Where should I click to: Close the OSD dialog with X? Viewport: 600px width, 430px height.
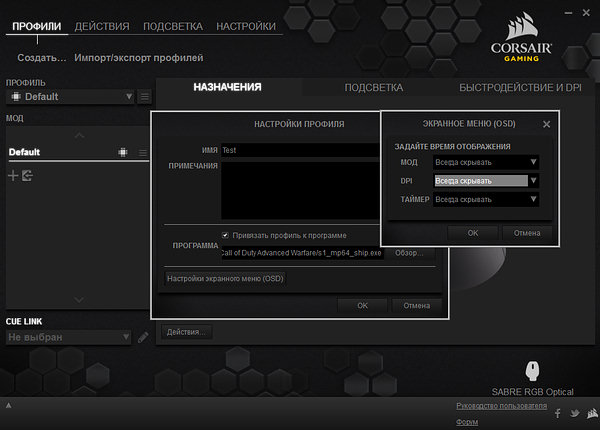click(546, 124)
